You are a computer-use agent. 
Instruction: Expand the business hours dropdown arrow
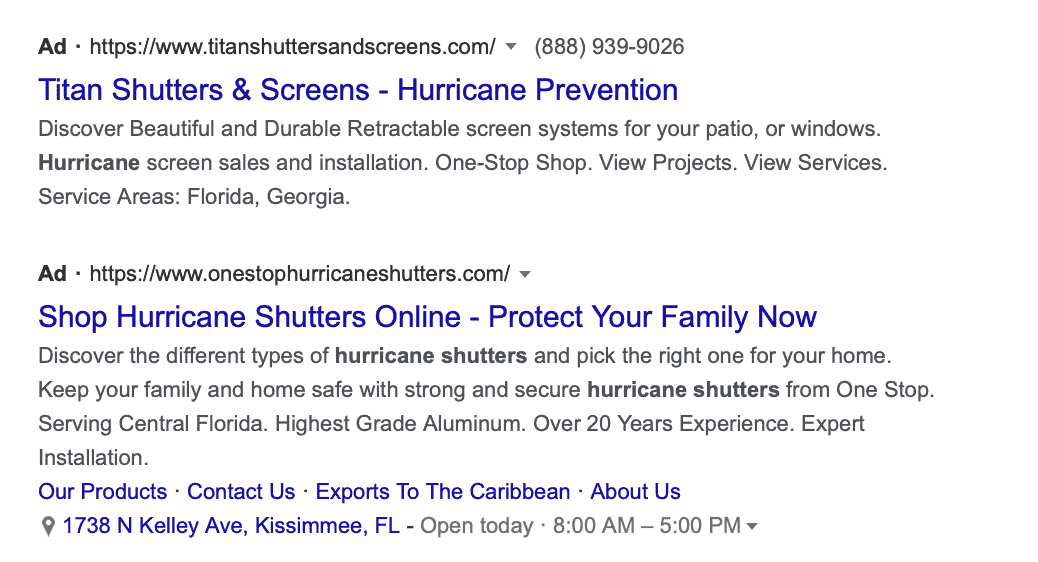click(751, 527)
